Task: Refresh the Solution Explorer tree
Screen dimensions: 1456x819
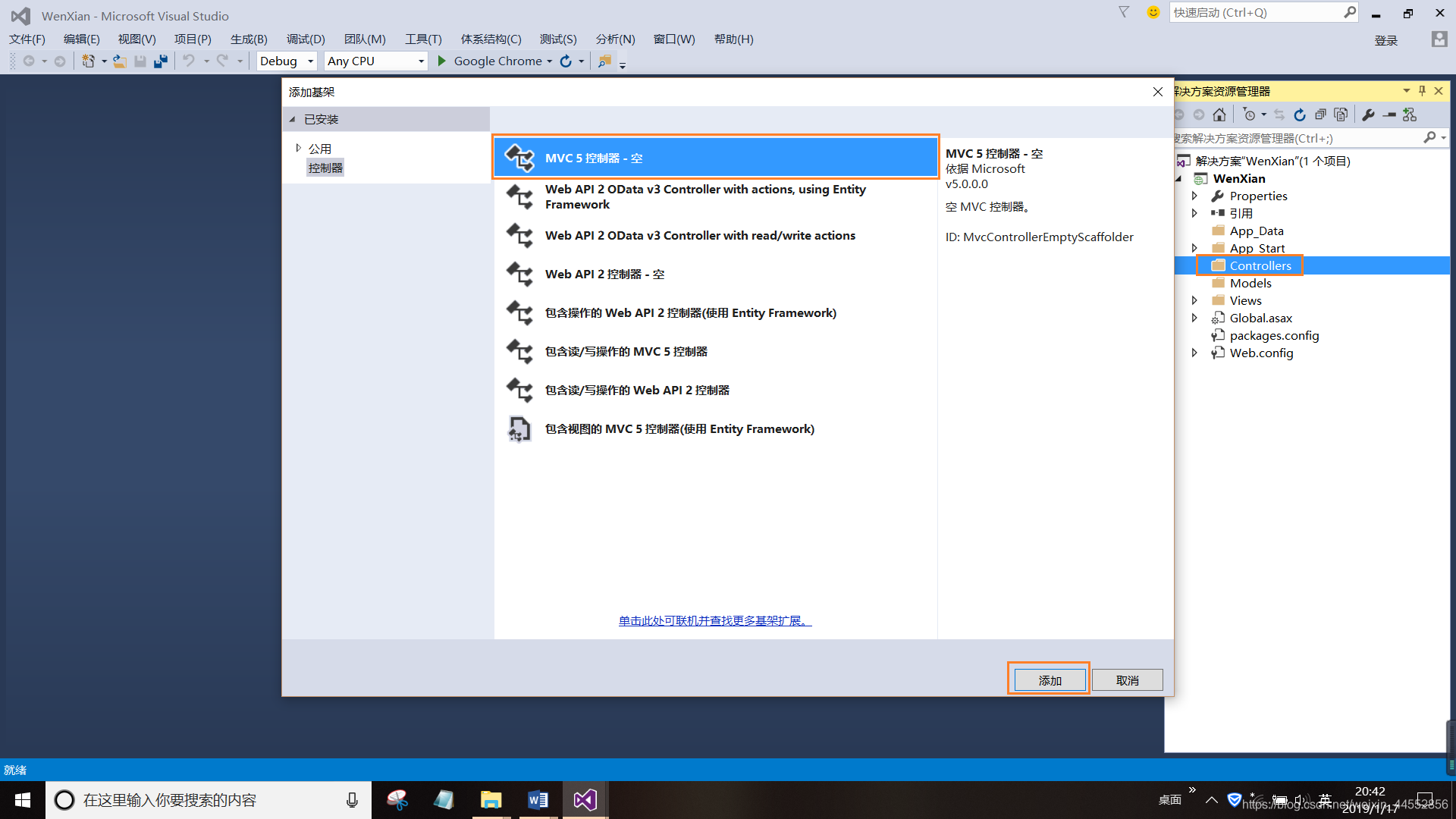Action: (x=1300, y=115)
